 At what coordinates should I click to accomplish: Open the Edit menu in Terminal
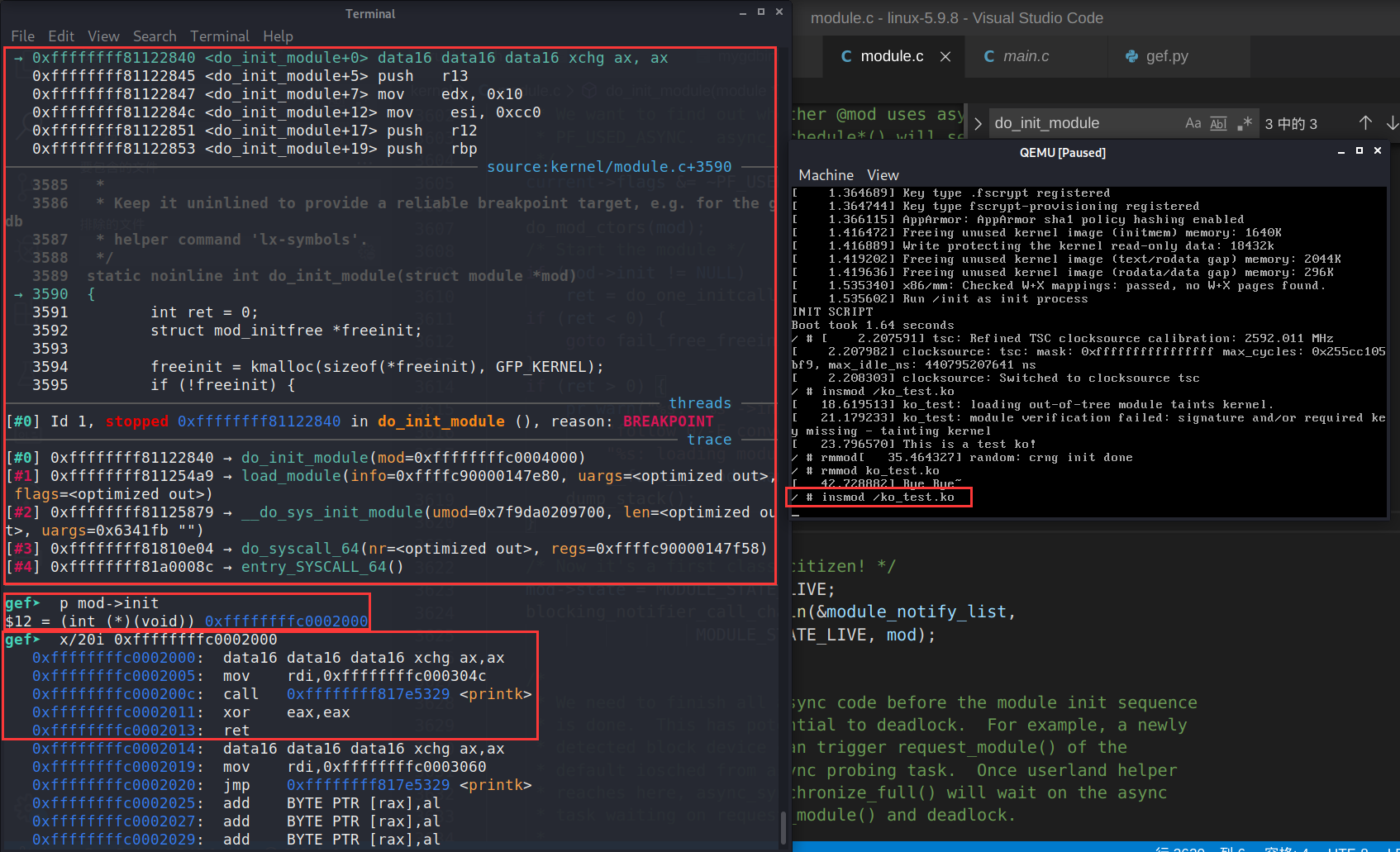click(x=61, y=36)
